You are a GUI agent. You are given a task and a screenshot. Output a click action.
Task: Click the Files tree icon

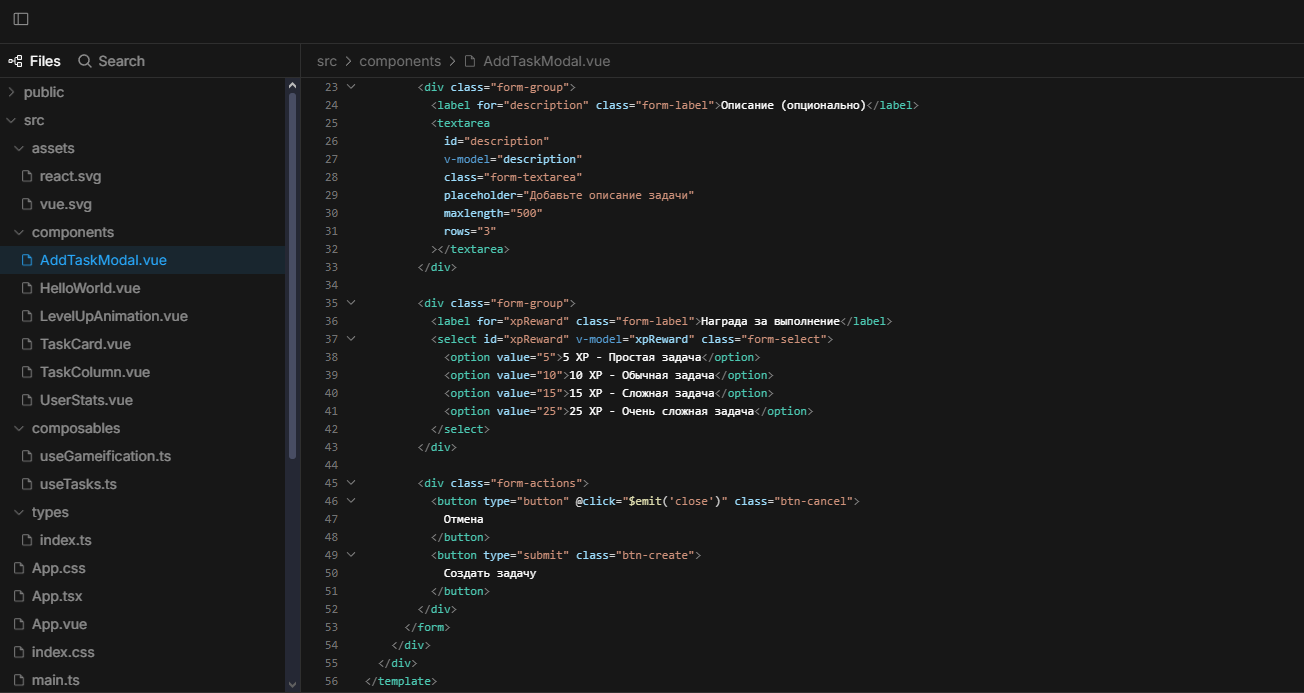(15, 61)
